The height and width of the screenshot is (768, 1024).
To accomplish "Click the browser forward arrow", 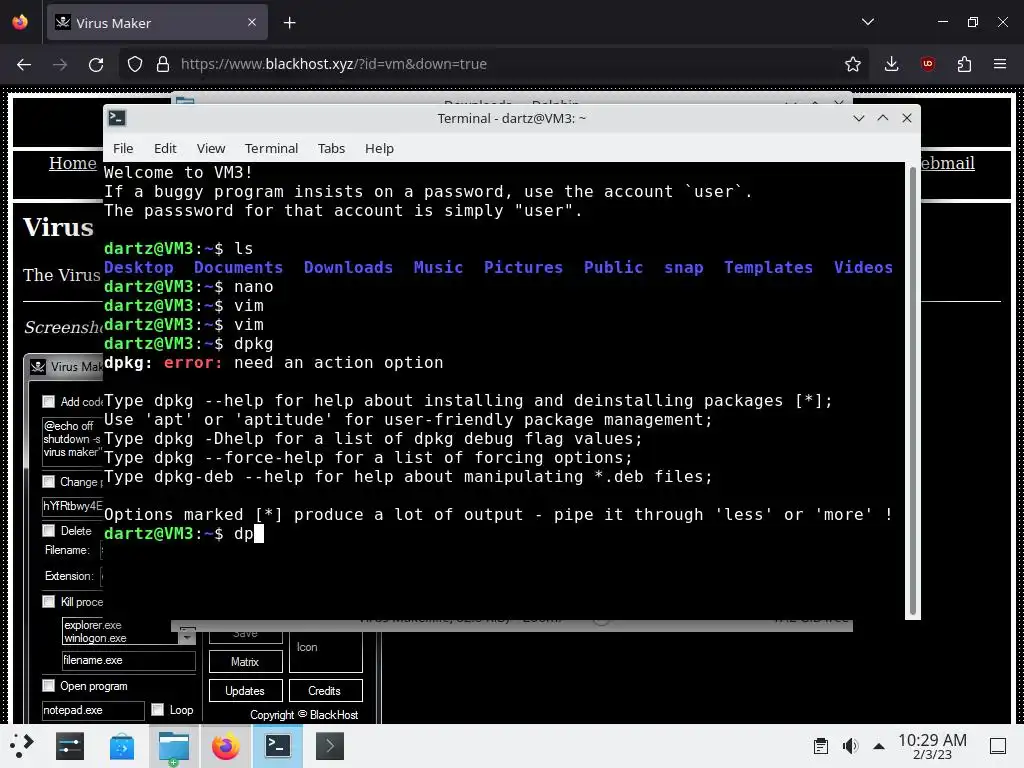I will tap(60, 64).
